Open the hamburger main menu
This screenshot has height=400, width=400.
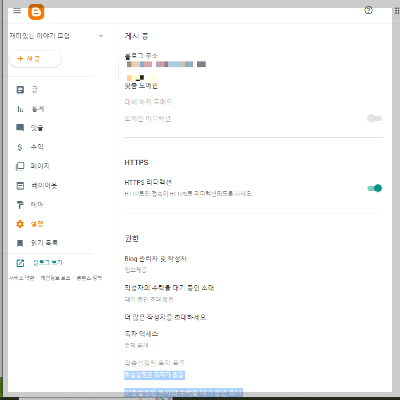17,11
